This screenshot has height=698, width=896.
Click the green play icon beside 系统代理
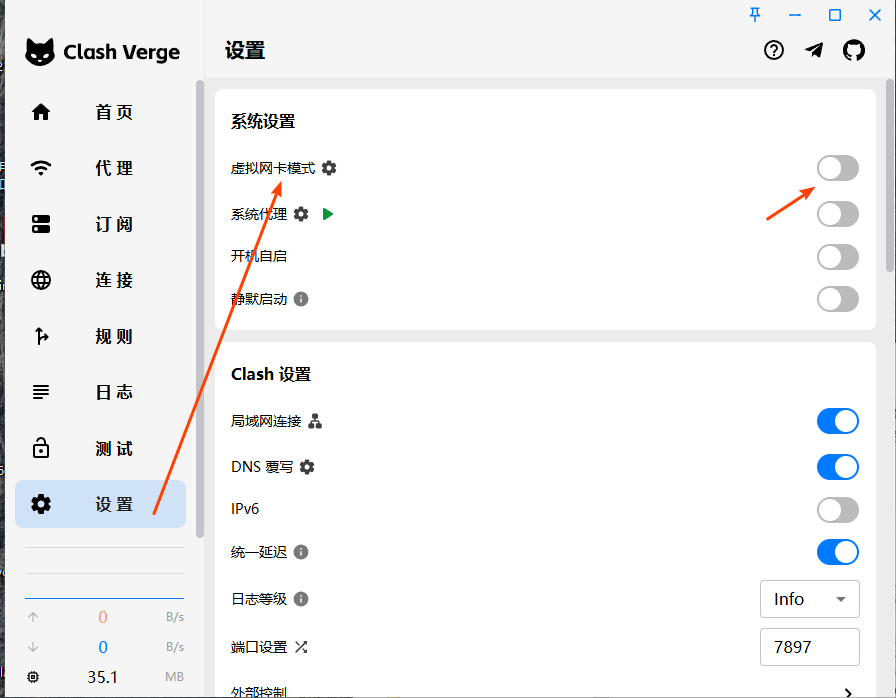tap(327, 214)
